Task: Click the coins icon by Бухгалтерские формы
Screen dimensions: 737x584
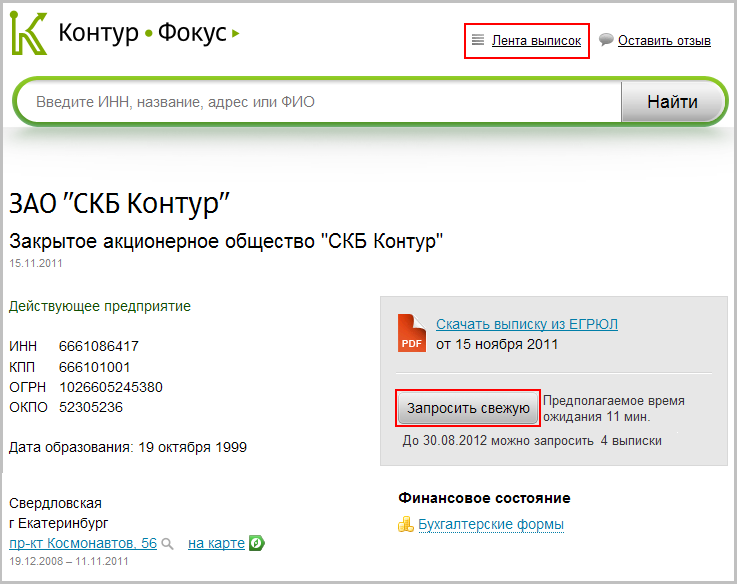Action: [405, 524]
